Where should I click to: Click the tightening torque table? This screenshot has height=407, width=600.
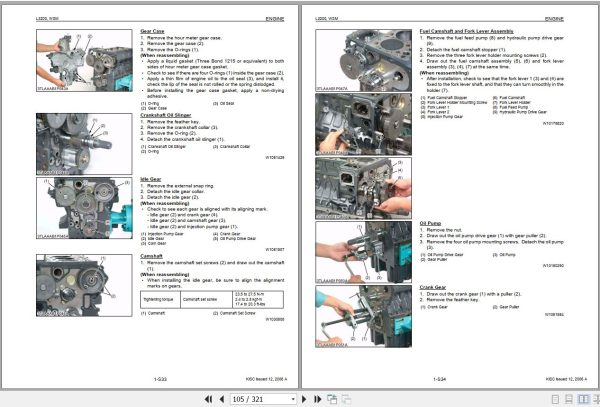(x=212, y=300)
